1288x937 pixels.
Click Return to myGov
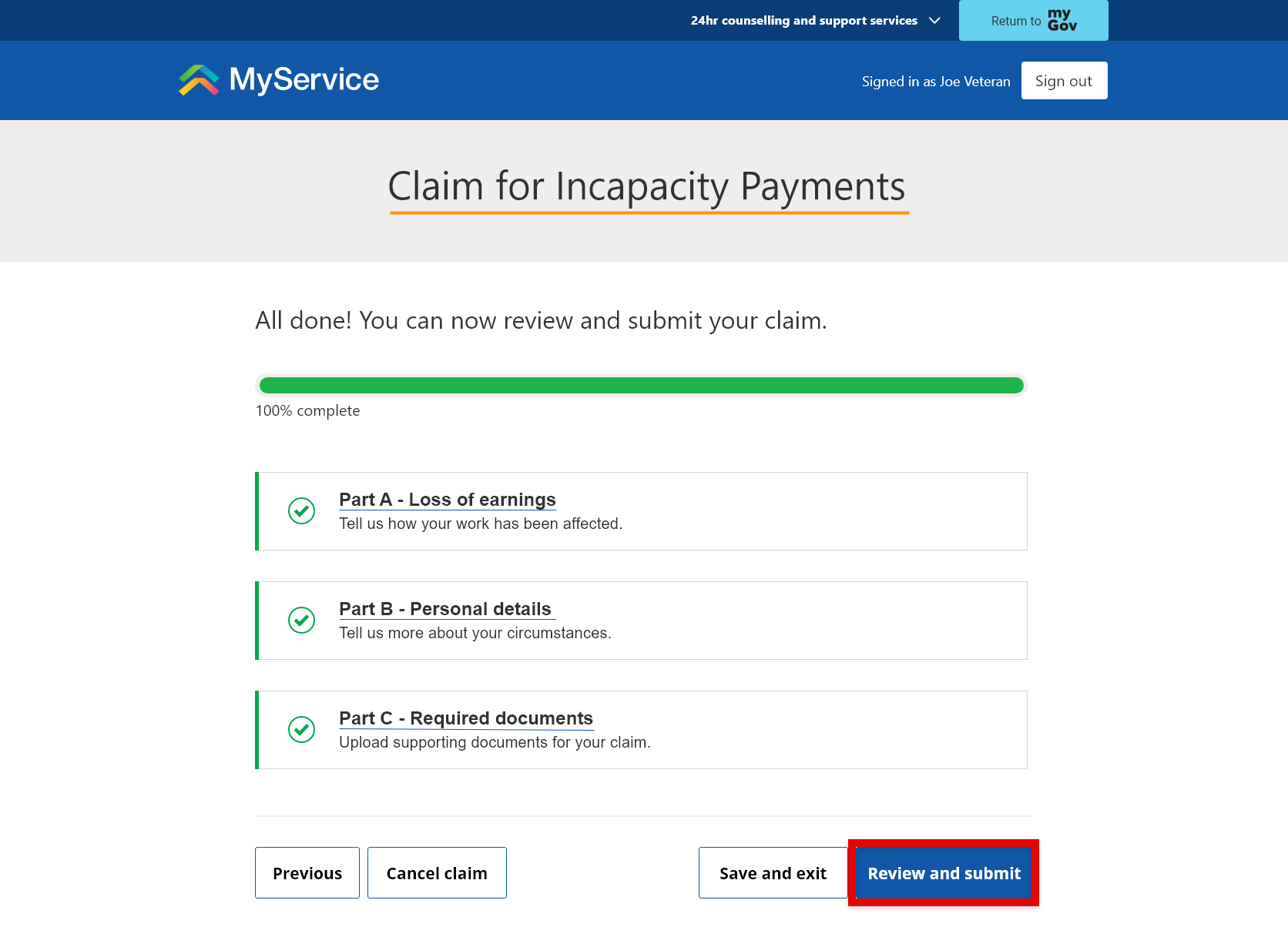(x=1032, y=20)
